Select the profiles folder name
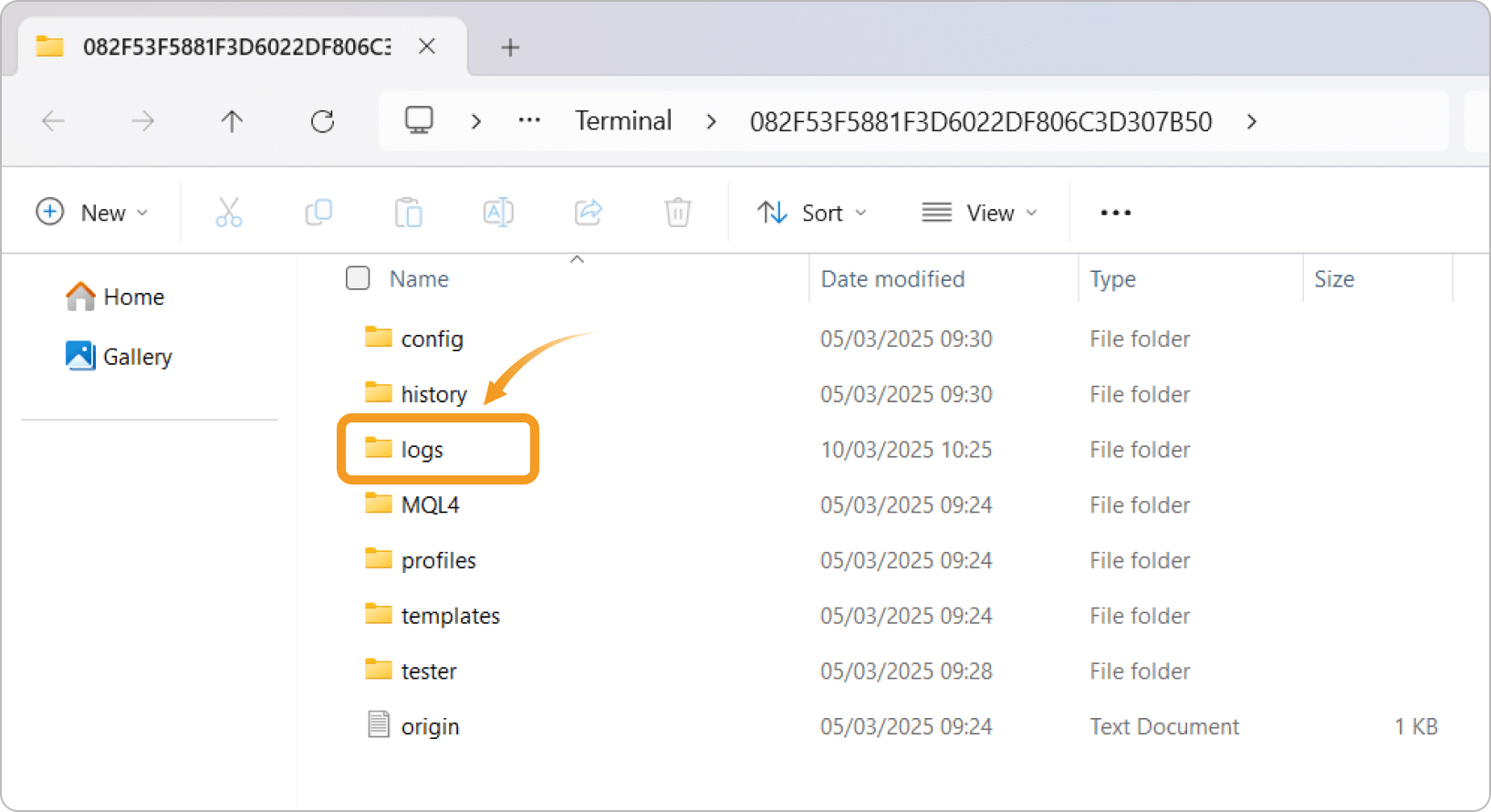The height and width of the screenshot is (812, 1491). pyautogui.click(x=439, y=560)
